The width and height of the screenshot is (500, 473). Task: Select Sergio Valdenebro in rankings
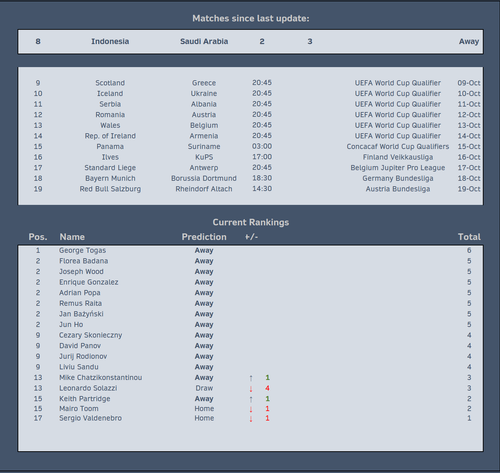click(90, 418)
